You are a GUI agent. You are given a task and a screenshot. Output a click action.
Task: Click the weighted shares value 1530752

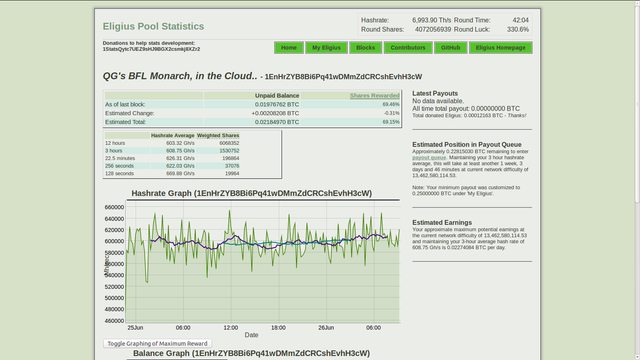pos(229,151)
